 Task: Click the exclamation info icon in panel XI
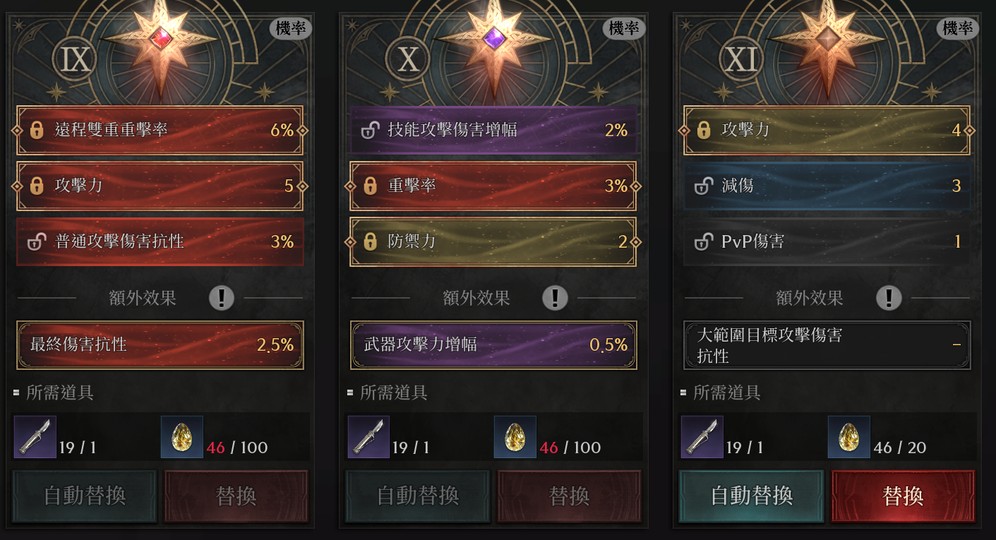(889, 297)
